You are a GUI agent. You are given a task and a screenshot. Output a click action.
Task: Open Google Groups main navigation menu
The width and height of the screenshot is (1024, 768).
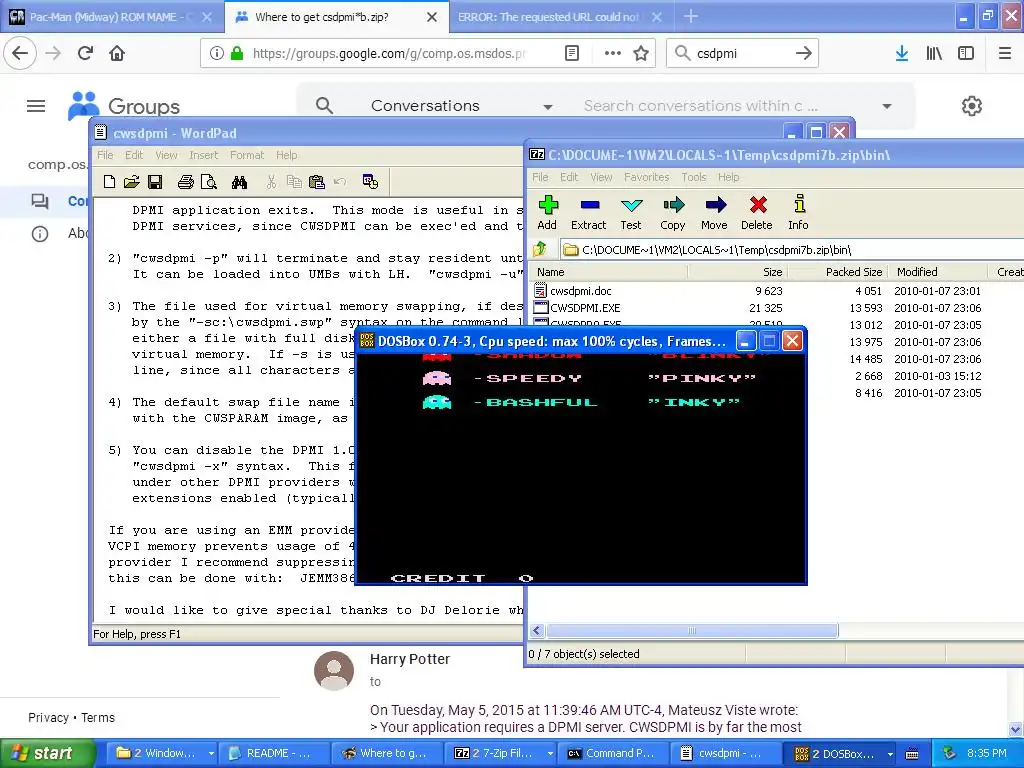(x=36, y=106)
